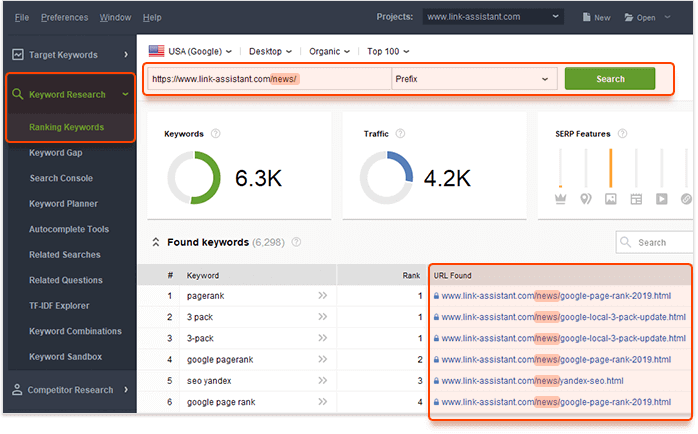Click the crown icon in SERP Features
The width and height of the screenshot is (698, 434).
click(x=560, y=199)
